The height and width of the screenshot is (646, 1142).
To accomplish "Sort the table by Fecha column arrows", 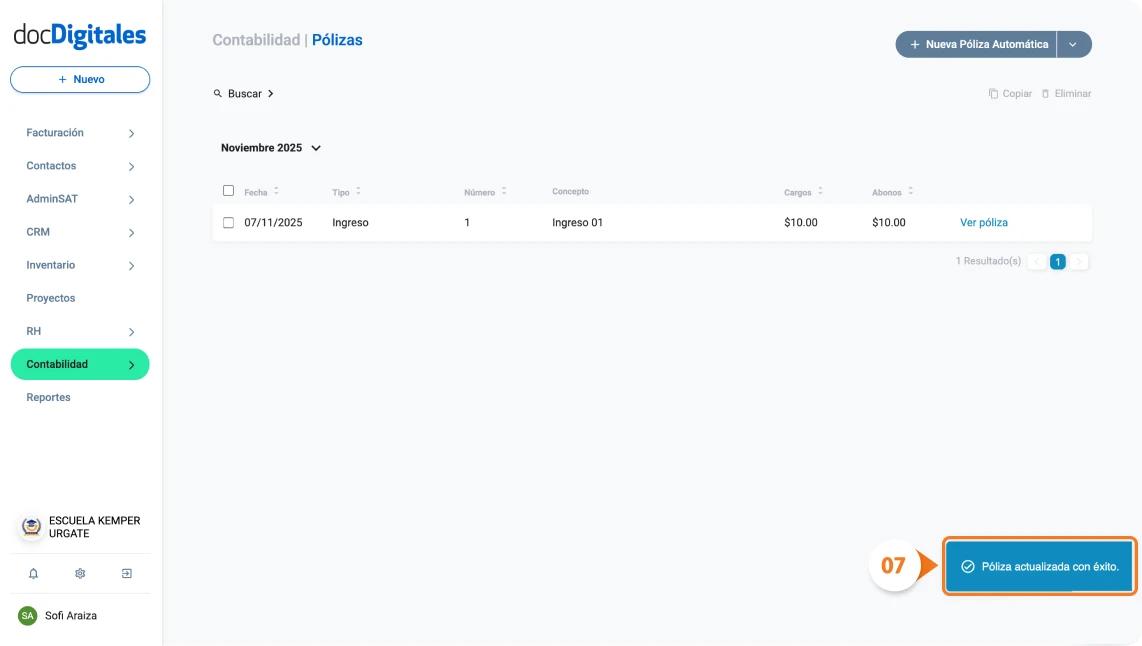I will (276, 191).
